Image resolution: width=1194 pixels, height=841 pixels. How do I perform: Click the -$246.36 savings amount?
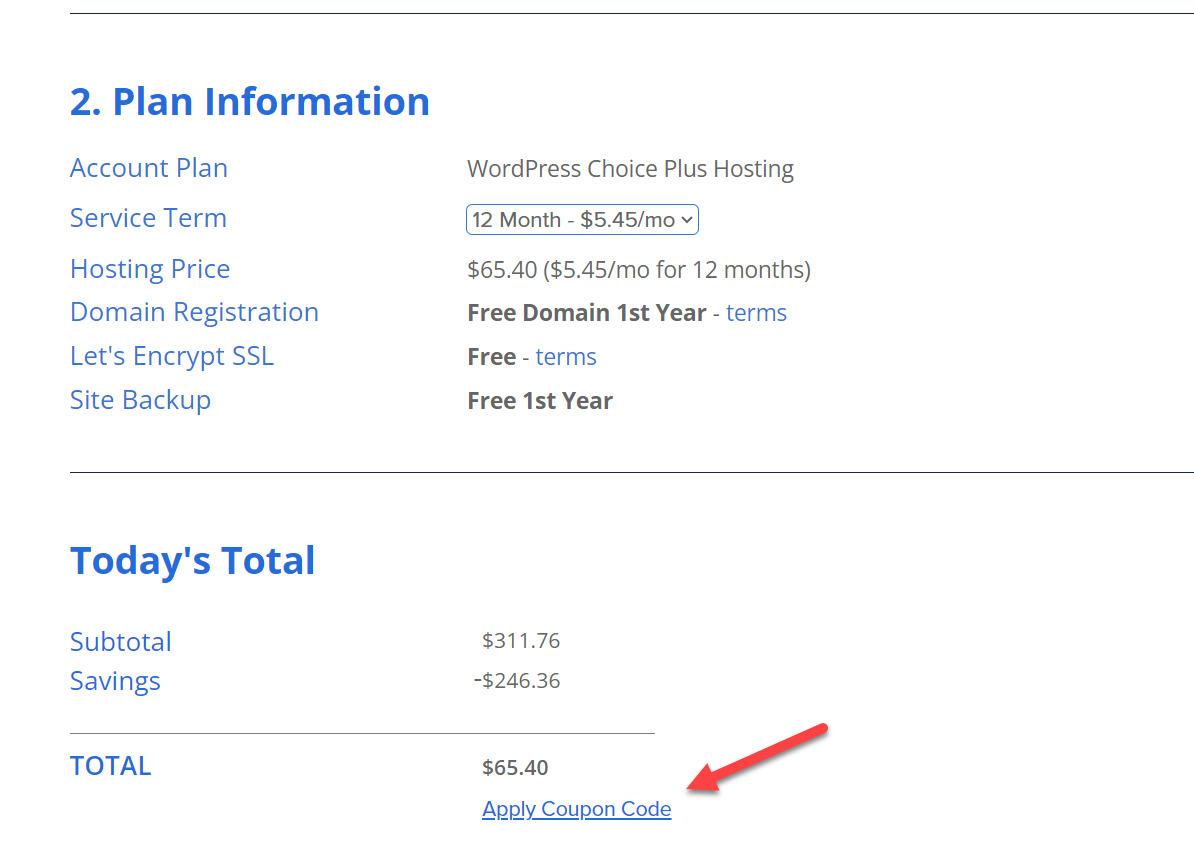517,681
